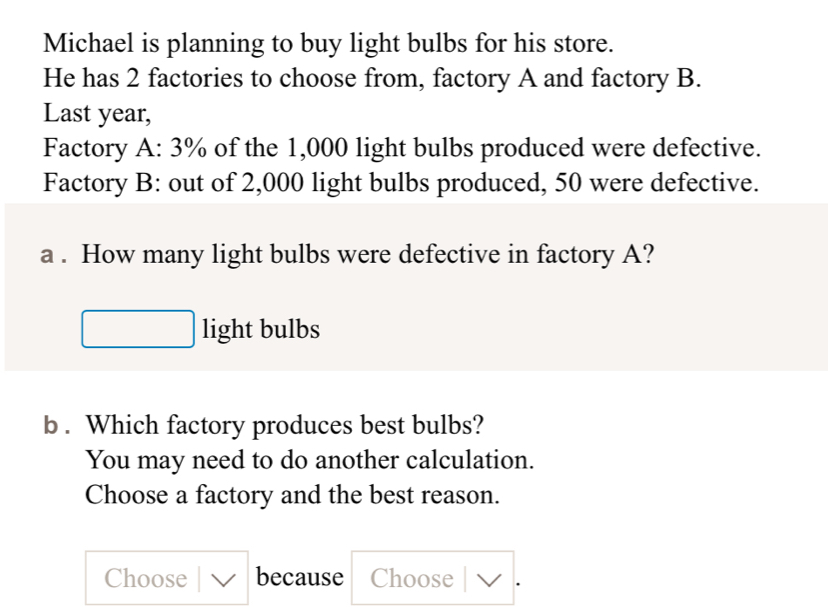Open the 'Choose' reason dropdown after 'because'
Image resolution: width=828 pixels, height=614 pixels.
431,578
